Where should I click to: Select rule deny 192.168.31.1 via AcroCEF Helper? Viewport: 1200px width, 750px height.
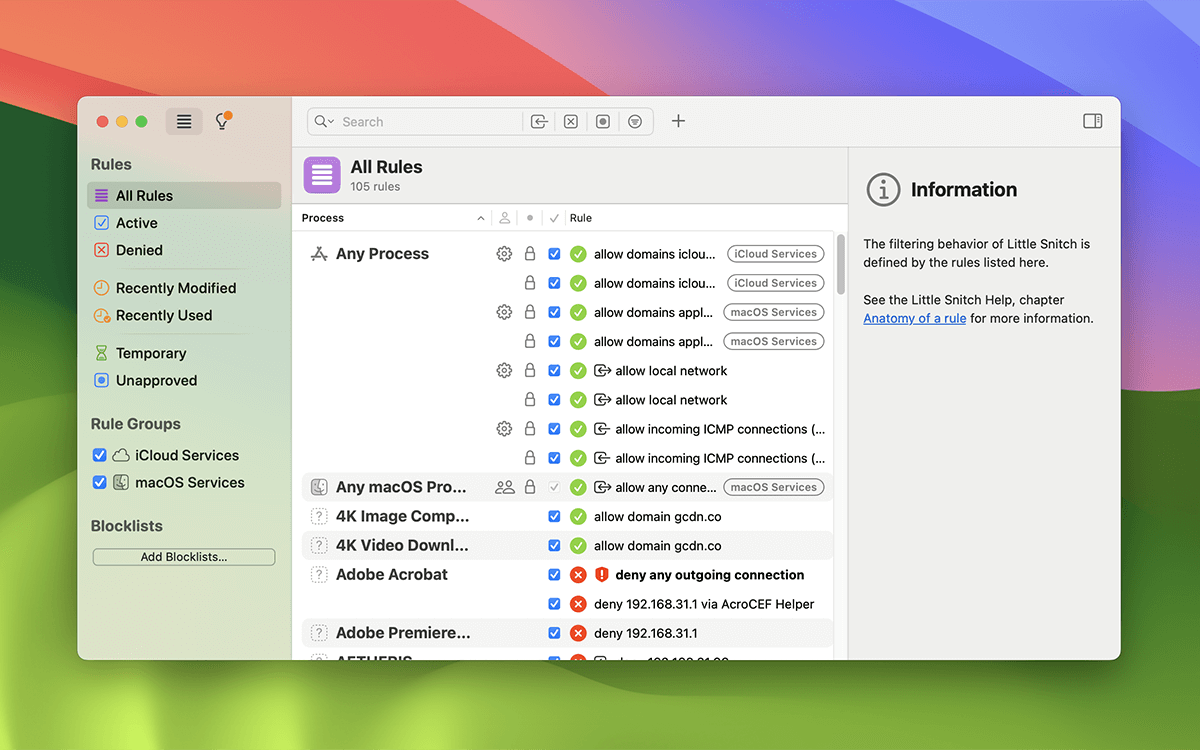(704, 604)
